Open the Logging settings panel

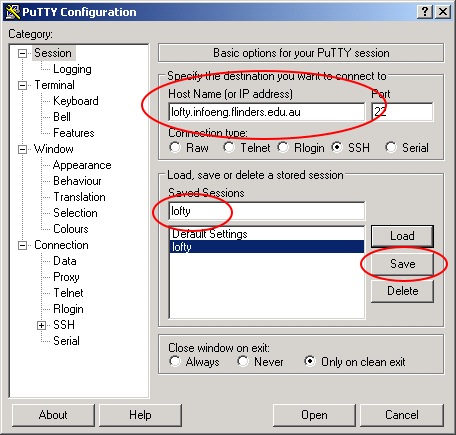pos(72,69)
